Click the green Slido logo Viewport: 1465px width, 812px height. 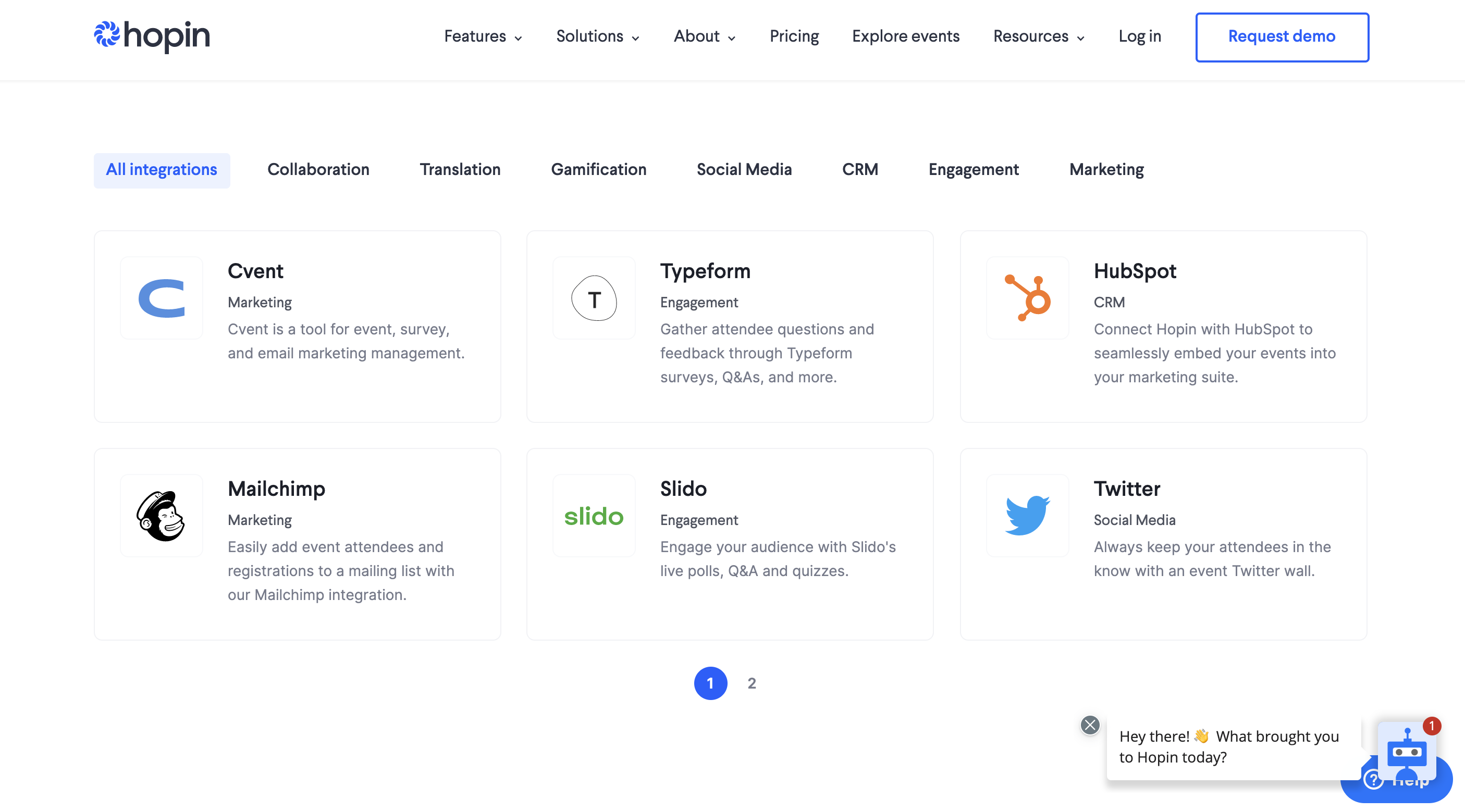594,516
